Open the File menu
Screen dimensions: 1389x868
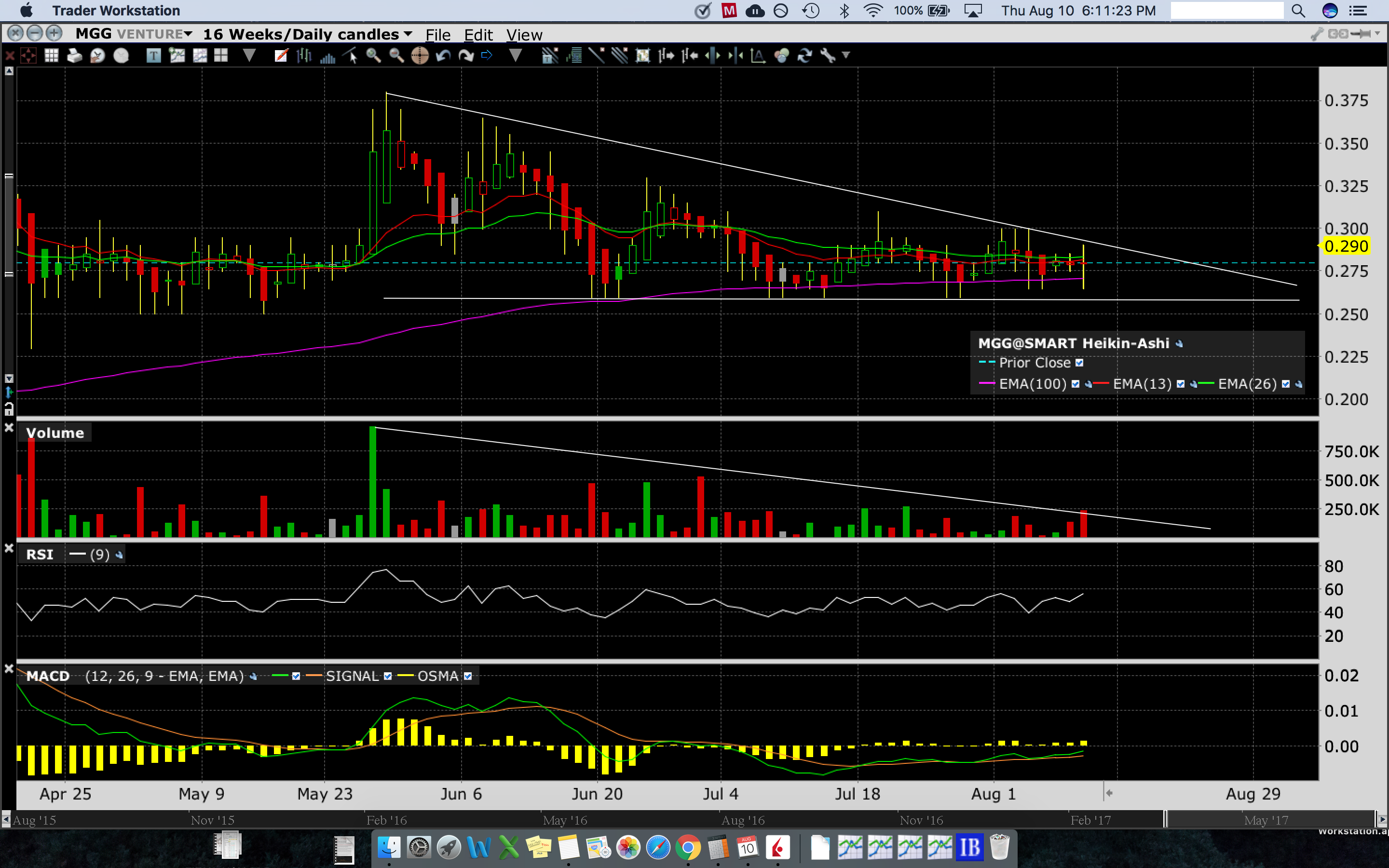pyautogui.click(x=438, y=35)
